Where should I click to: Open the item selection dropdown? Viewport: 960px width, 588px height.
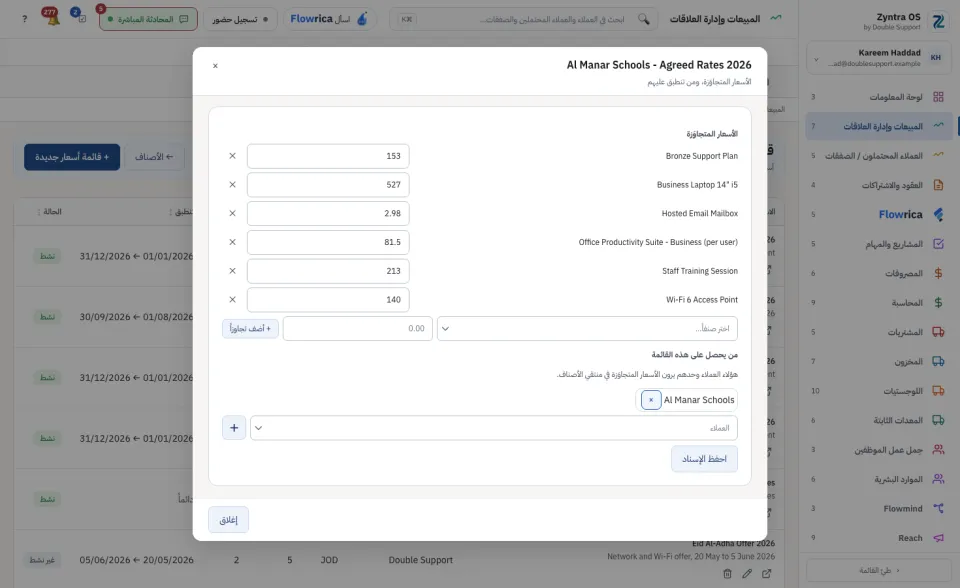[587, 329]
